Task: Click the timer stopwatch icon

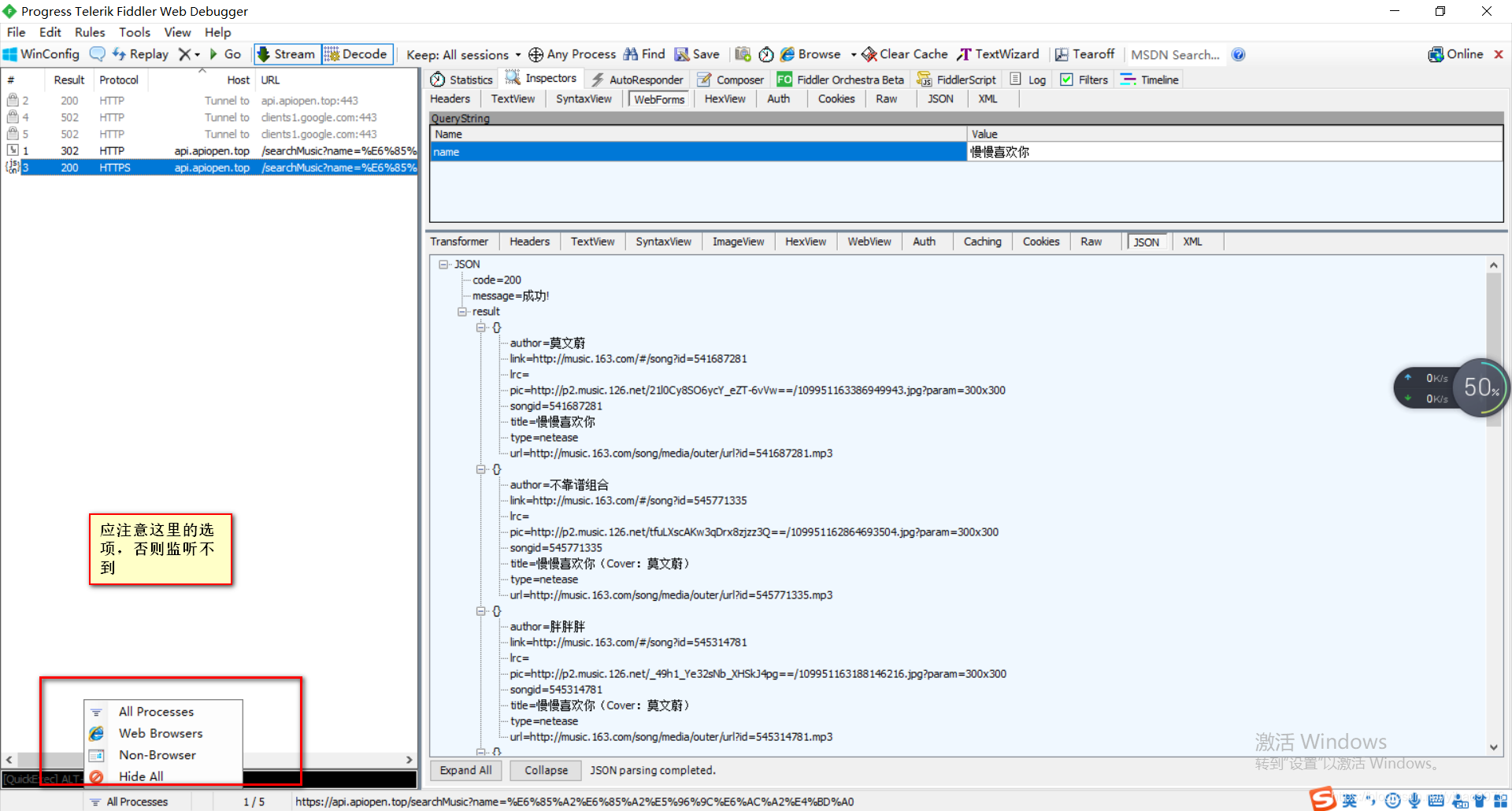Action: click(765, 54)
